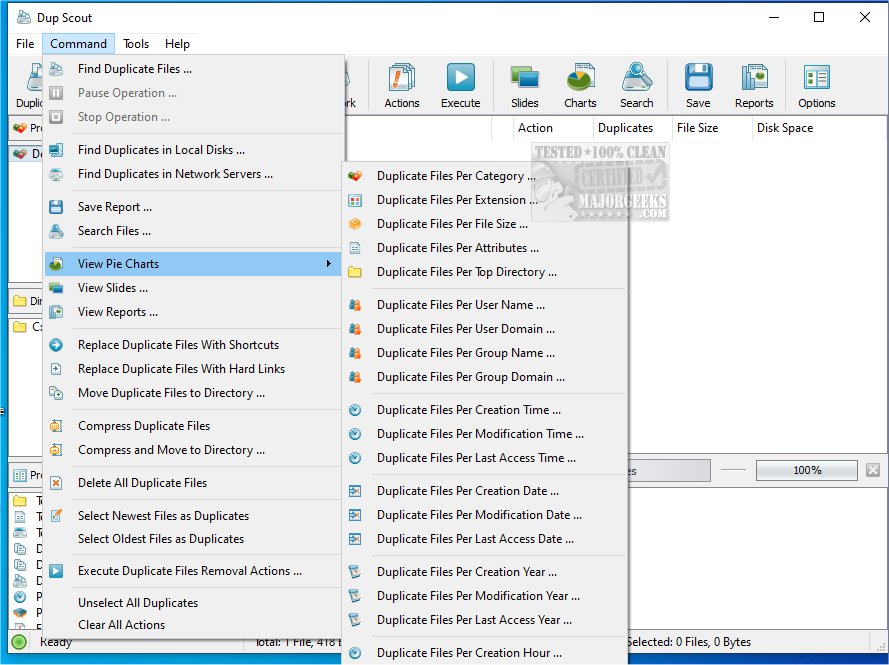Select Search Files ... menu entry
The image size is (889, 665).
pyautogui.click(x=194, y=231)
